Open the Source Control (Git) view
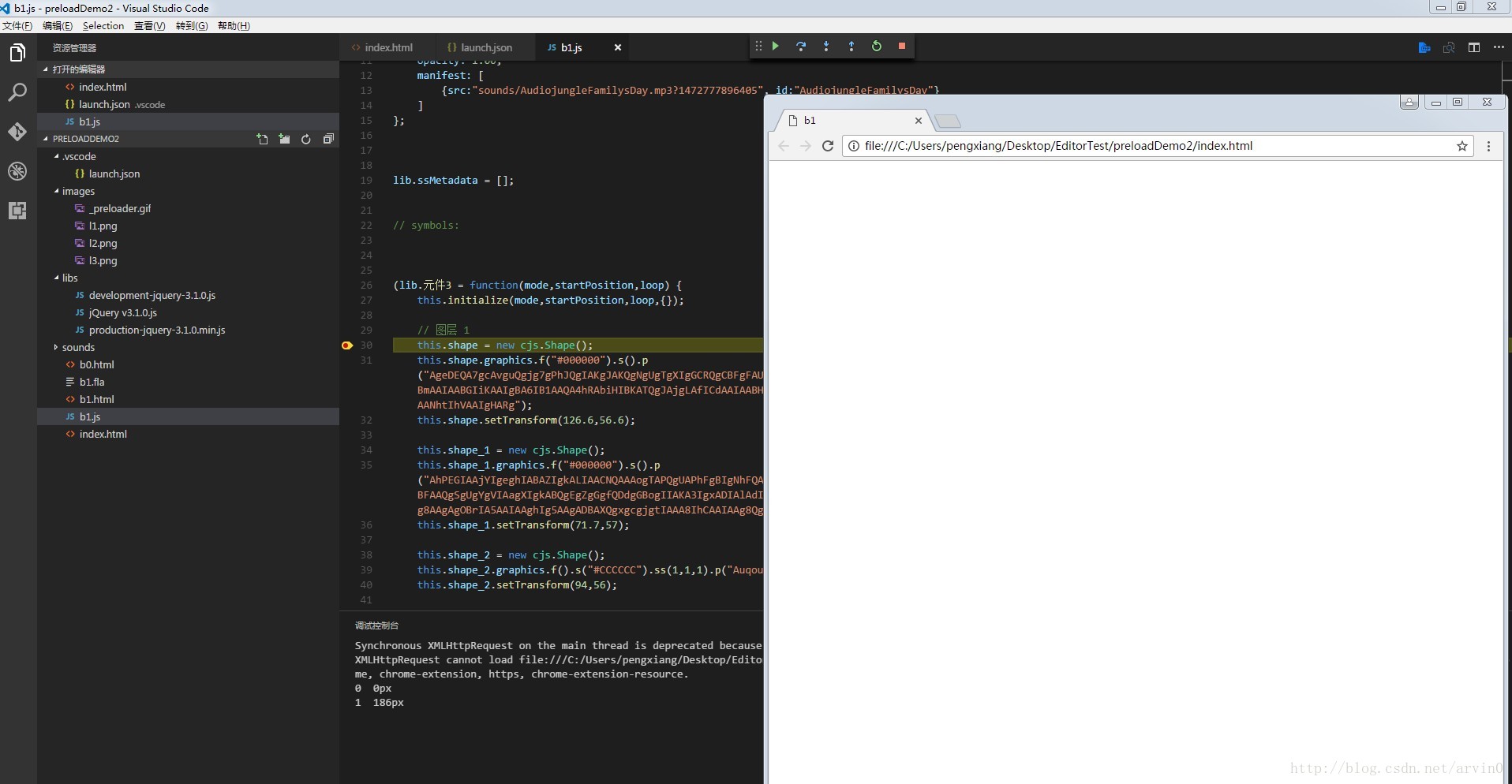1512x784 pixels. (17, 132)
